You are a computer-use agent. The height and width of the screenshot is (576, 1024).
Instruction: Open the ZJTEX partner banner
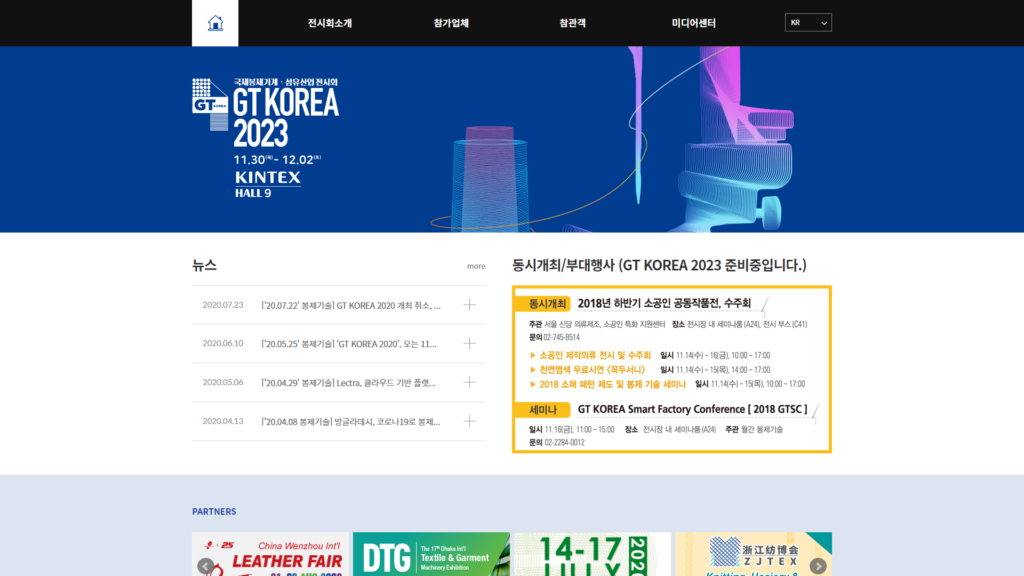click(x=754, y=554)
